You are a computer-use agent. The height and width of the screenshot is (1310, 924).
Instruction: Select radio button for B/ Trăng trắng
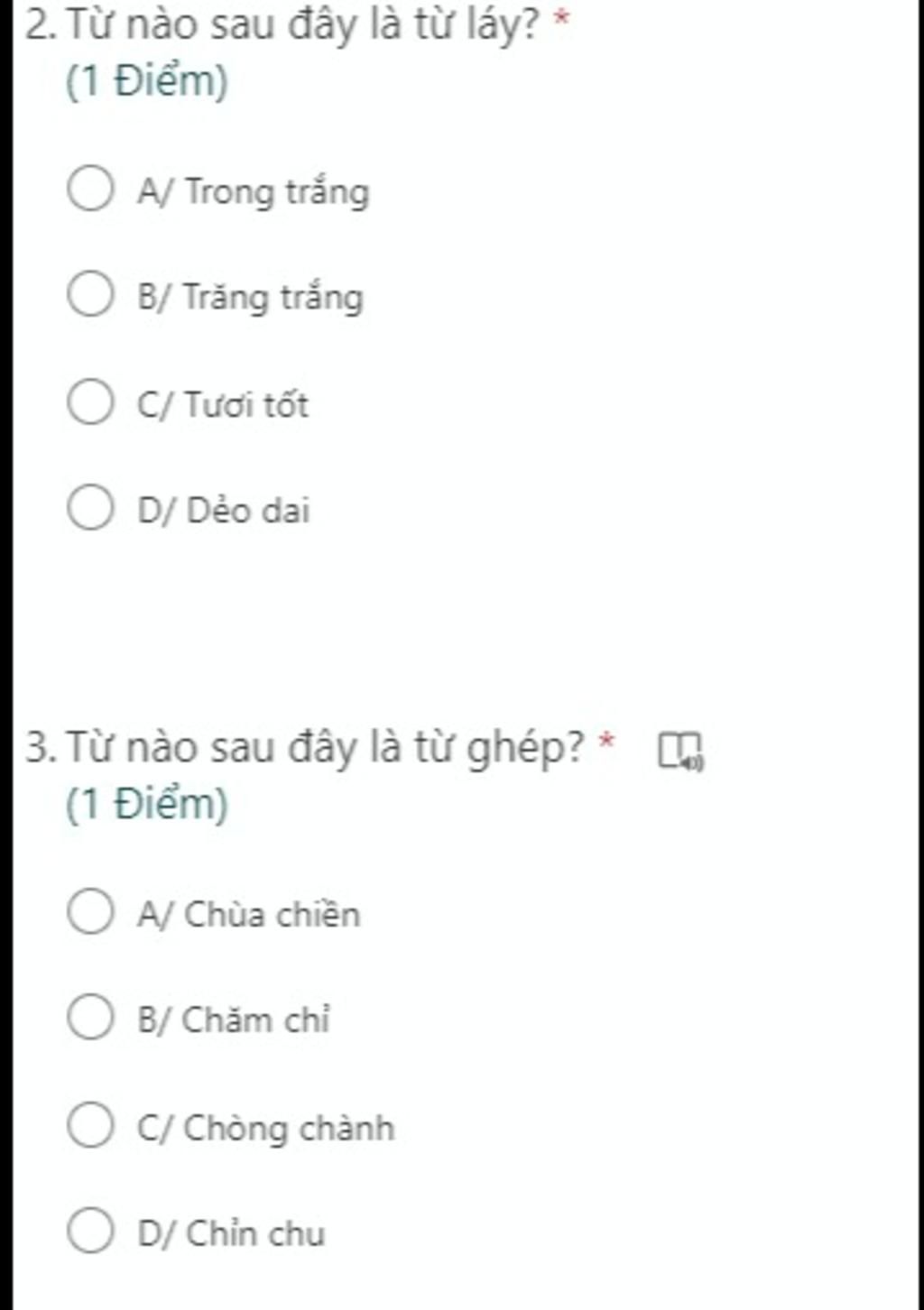coord(90,294)
